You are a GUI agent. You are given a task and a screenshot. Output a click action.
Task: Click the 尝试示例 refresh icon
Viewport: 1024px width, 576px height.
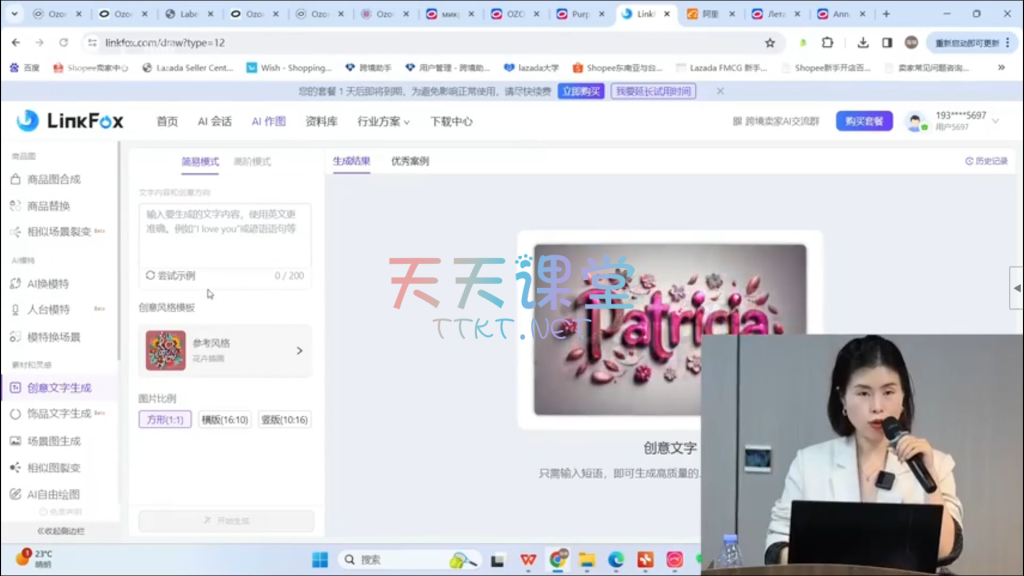tap(150, 276)
